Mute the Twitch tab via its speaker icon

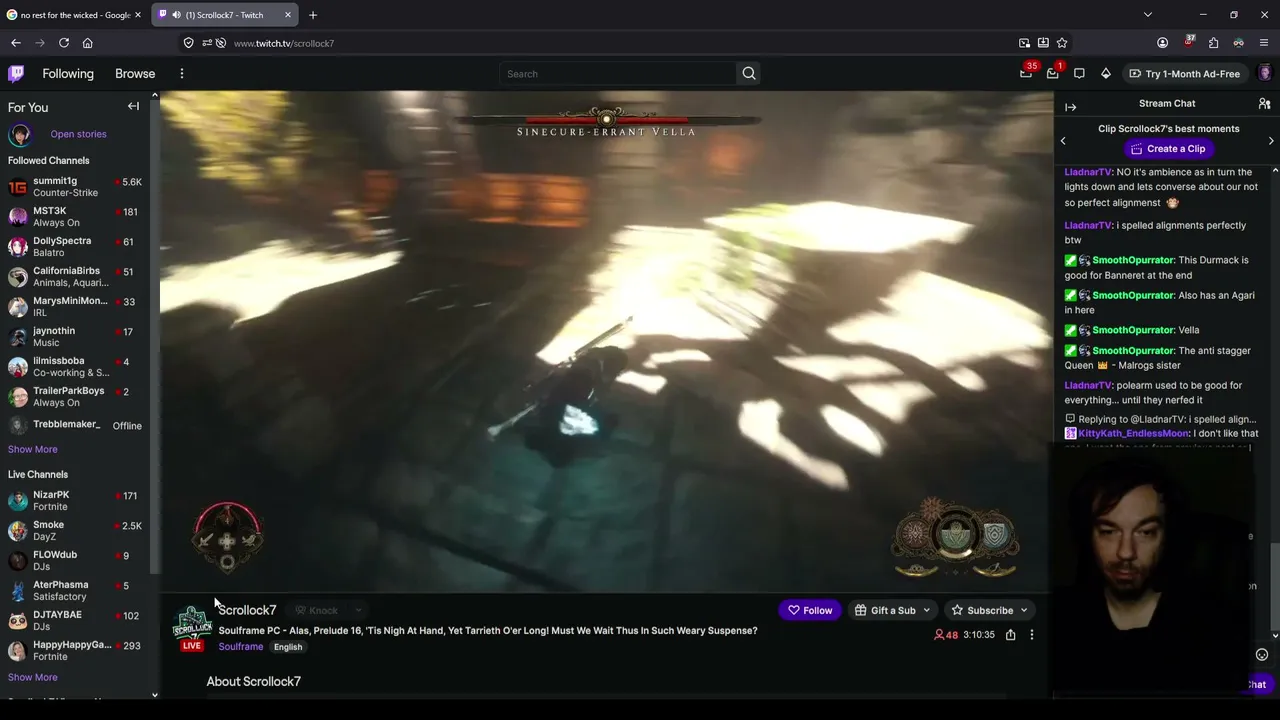(176, 15)
